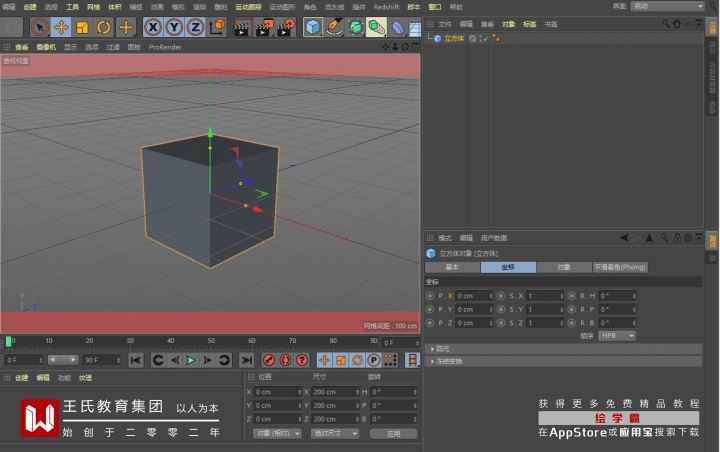Select the Rotate tool icon
Viewport: 720px width, 452px height.
[x=103, y=27]
